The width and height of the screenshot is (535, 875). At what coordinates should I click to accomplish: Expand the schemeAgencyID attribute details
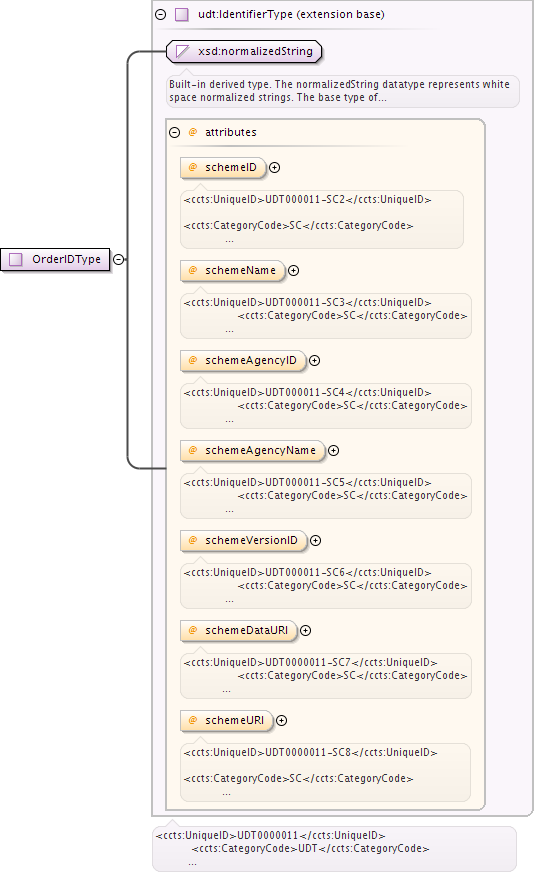pyautogui.click(x=315, y=360)
